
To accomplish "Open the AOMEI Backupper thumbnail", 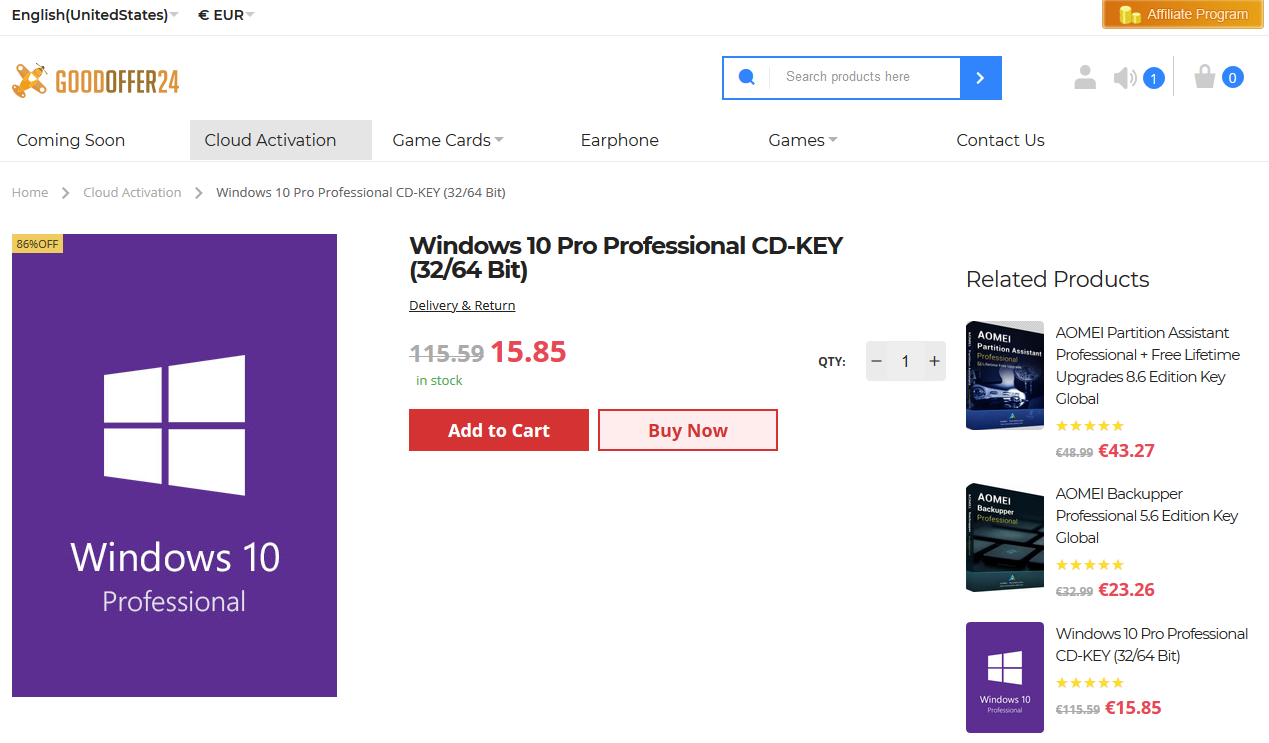I will tap(1005, 537).
